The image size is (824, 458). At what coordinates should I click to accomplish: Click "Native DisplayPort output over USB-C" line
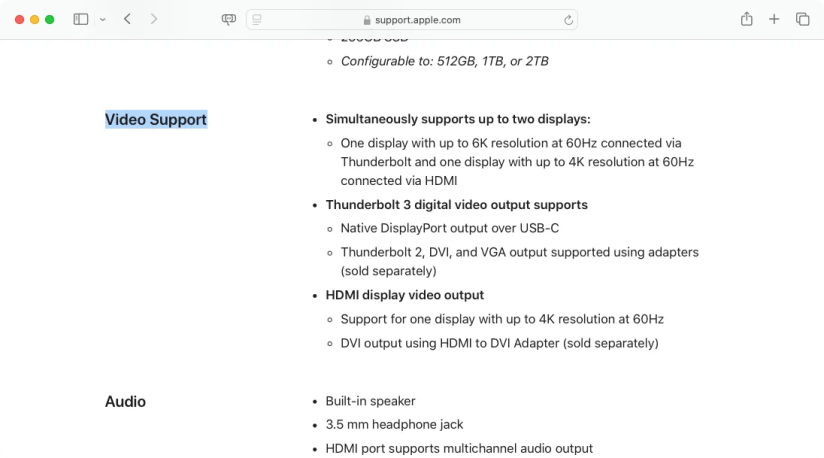coord(450,228)
